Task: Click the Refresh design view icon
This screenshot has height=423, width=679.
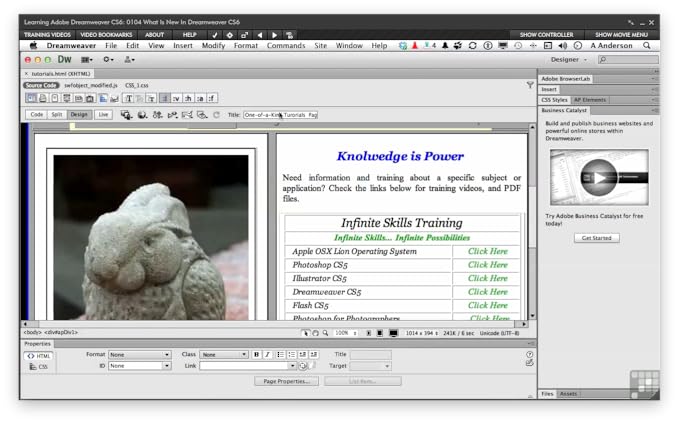Action: [x=217, y=115]
